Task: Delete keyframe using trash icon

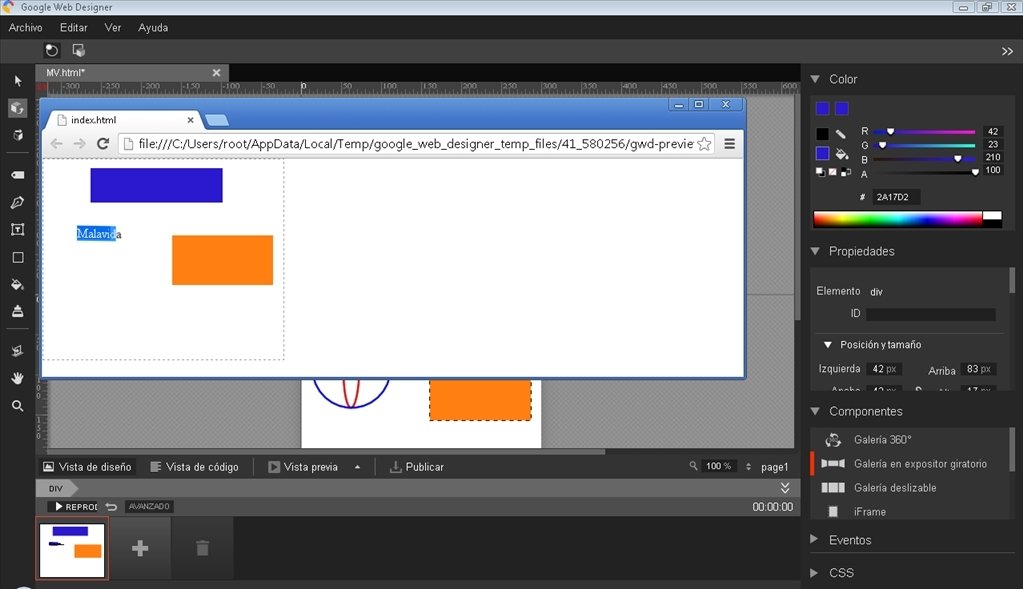Action: (202, 548)
